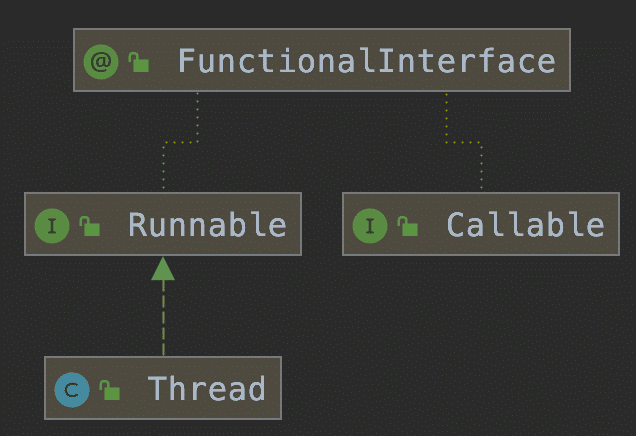Click the annotation @ icon on FunctionalInterface
Viewport: 636px width, 436px height.
point(101,62)
